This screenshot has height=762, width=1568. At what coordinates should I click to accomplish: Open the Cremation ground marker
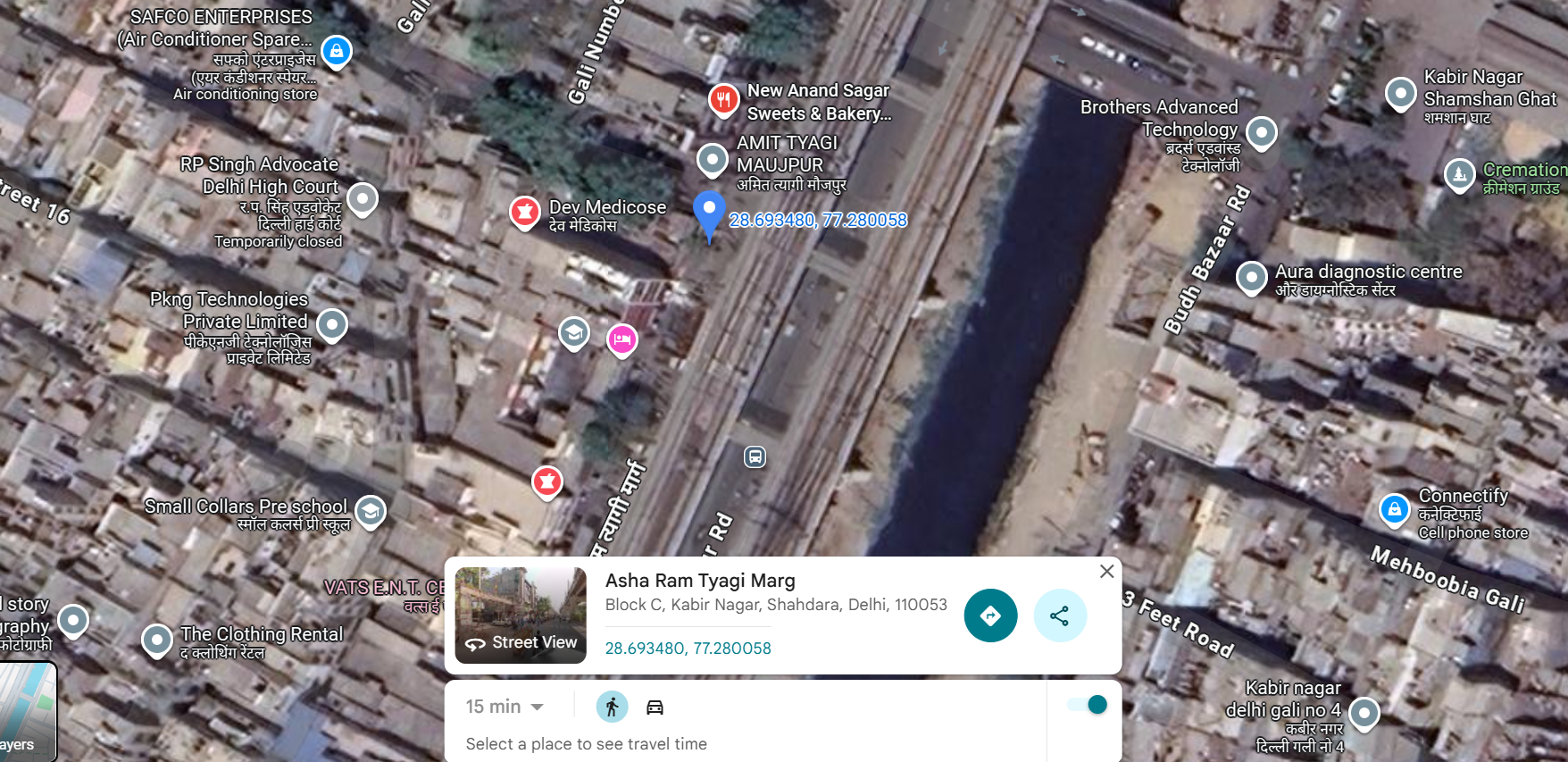tap(1459, 173)
